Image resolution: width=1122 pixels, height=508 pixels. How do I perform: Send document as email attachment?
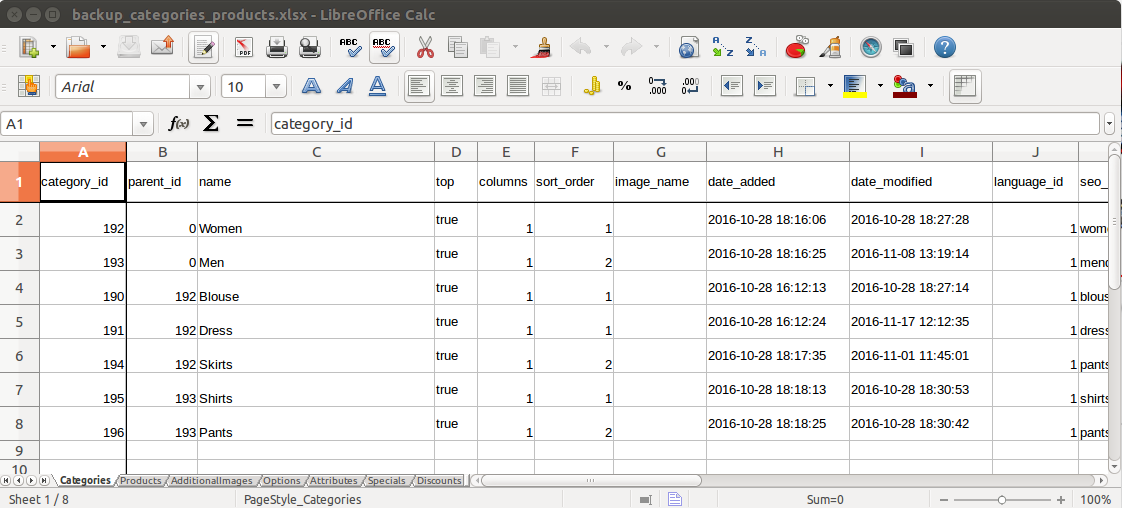click(x=162, y=47)
